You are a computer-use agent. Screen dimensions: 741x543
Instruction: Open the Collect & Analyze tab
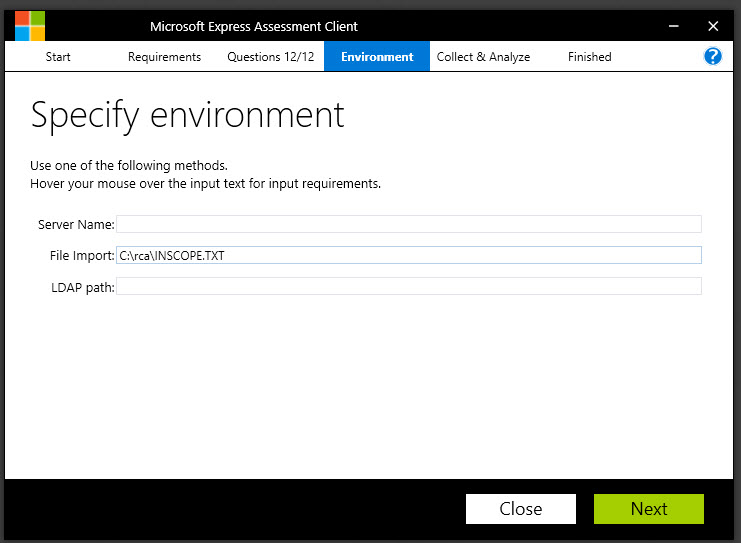pyautogui.click(x=483, y=57)
